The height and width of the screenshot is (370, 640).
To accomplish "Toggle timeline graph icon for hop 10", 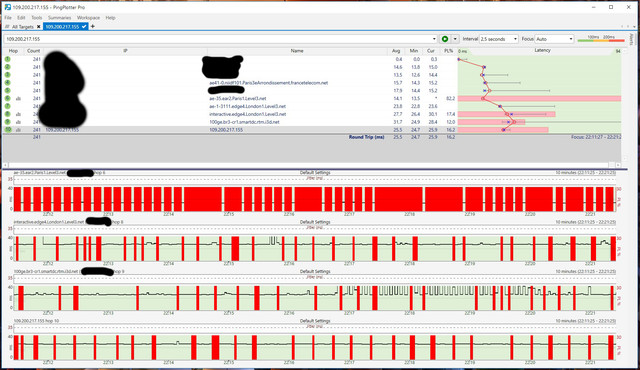I will point(18,130).
